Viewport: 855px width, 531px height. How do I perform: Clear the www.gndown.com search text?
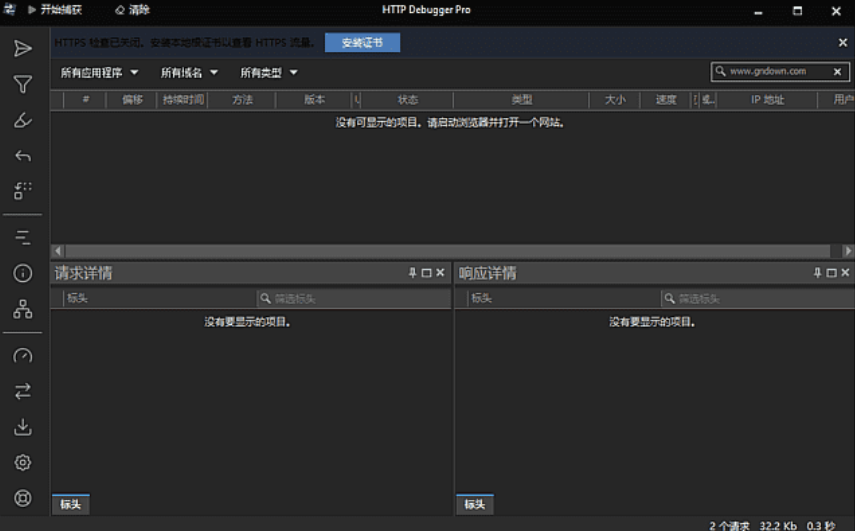pos(838,71)
